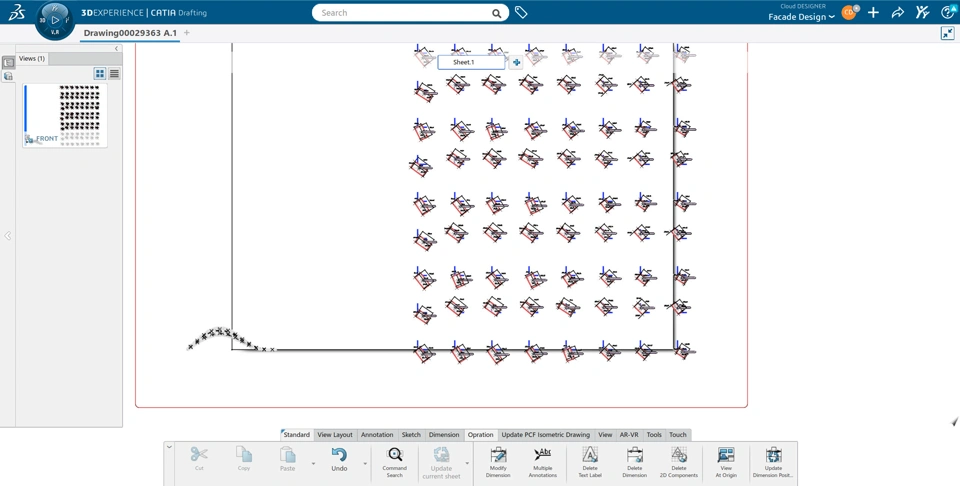Open the AR-VR tab

coord(629,435)
